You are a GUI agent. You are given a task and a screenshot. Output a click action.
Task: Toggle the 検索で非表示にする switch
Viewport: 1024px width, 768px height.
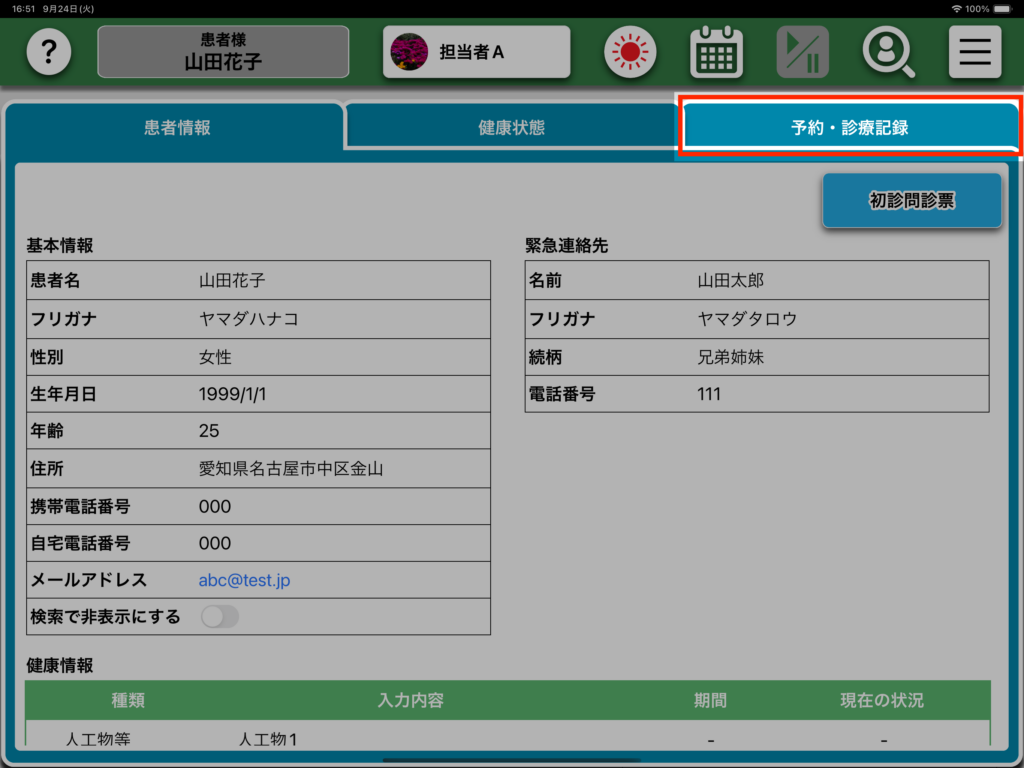(220, 617)
